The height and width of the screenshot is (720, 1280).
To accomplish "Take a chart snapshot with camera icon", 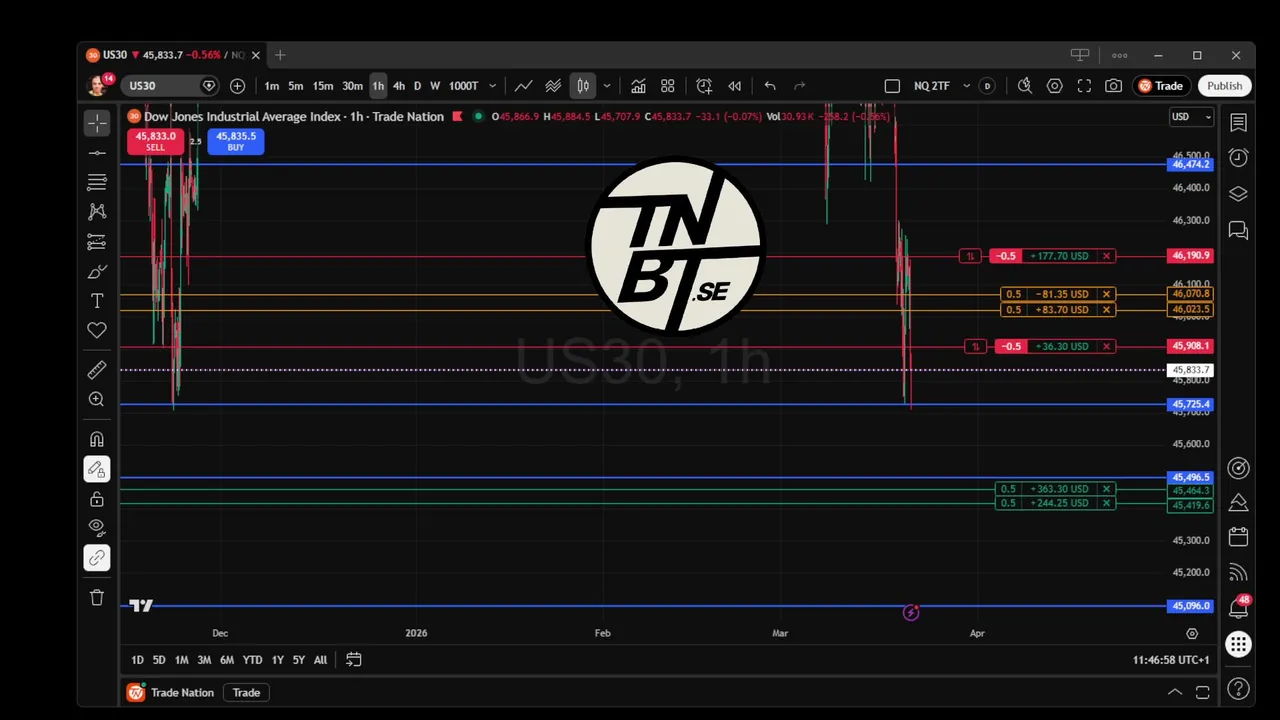I will pos(1113,86).
